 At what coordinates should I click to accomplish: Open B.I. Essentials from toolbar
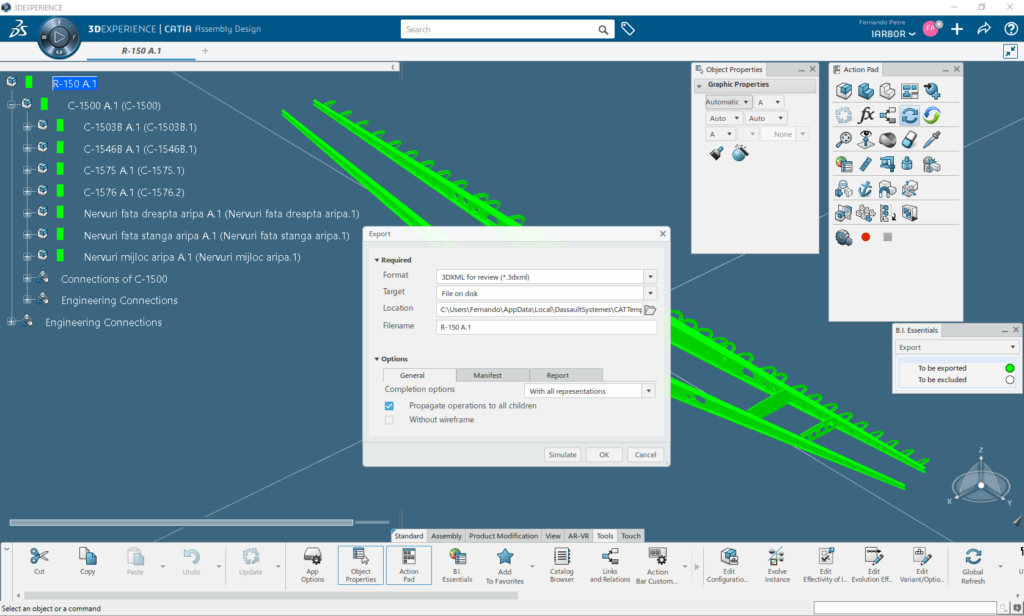pyautogui.click(x=457, y=564)
